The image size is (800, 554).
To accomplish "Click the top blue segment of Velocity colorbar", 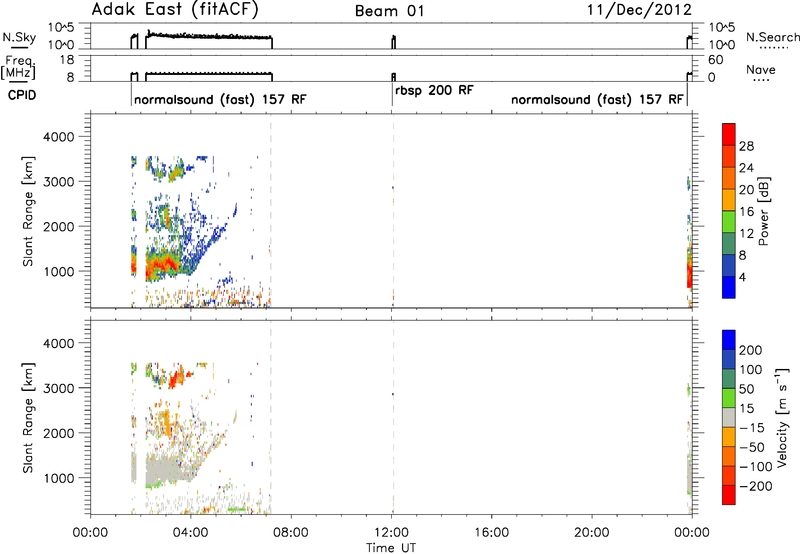I will (729, 340).
